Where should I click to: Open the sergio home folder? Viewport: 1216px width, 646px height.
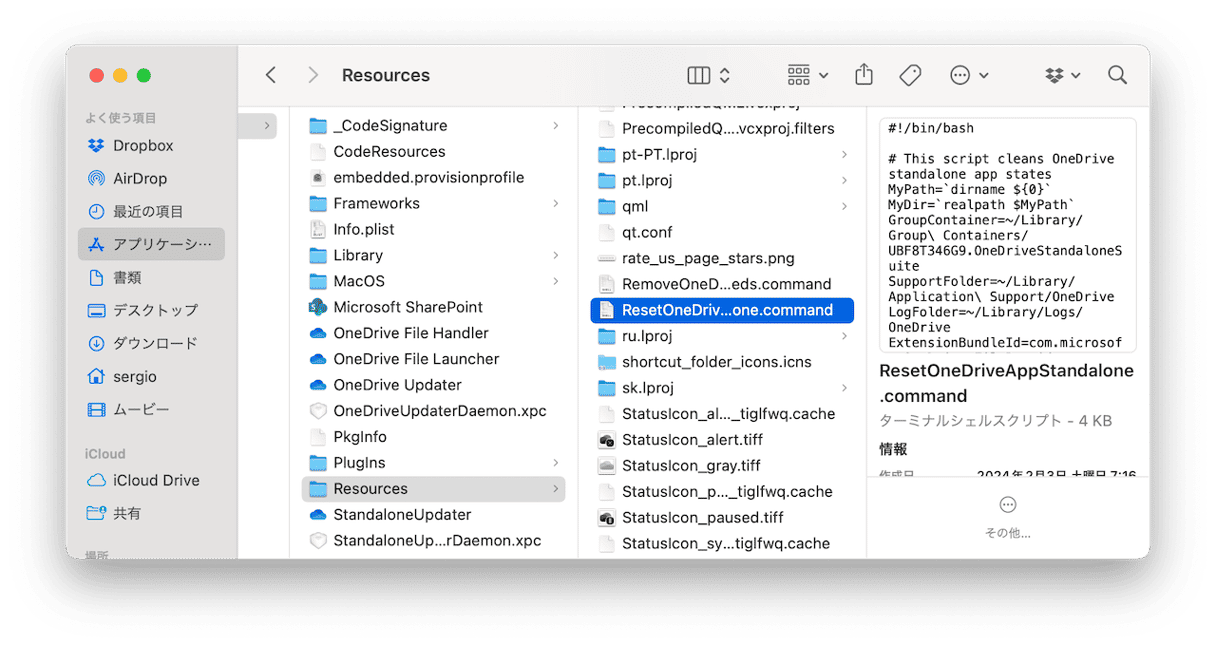pos(151,376)
